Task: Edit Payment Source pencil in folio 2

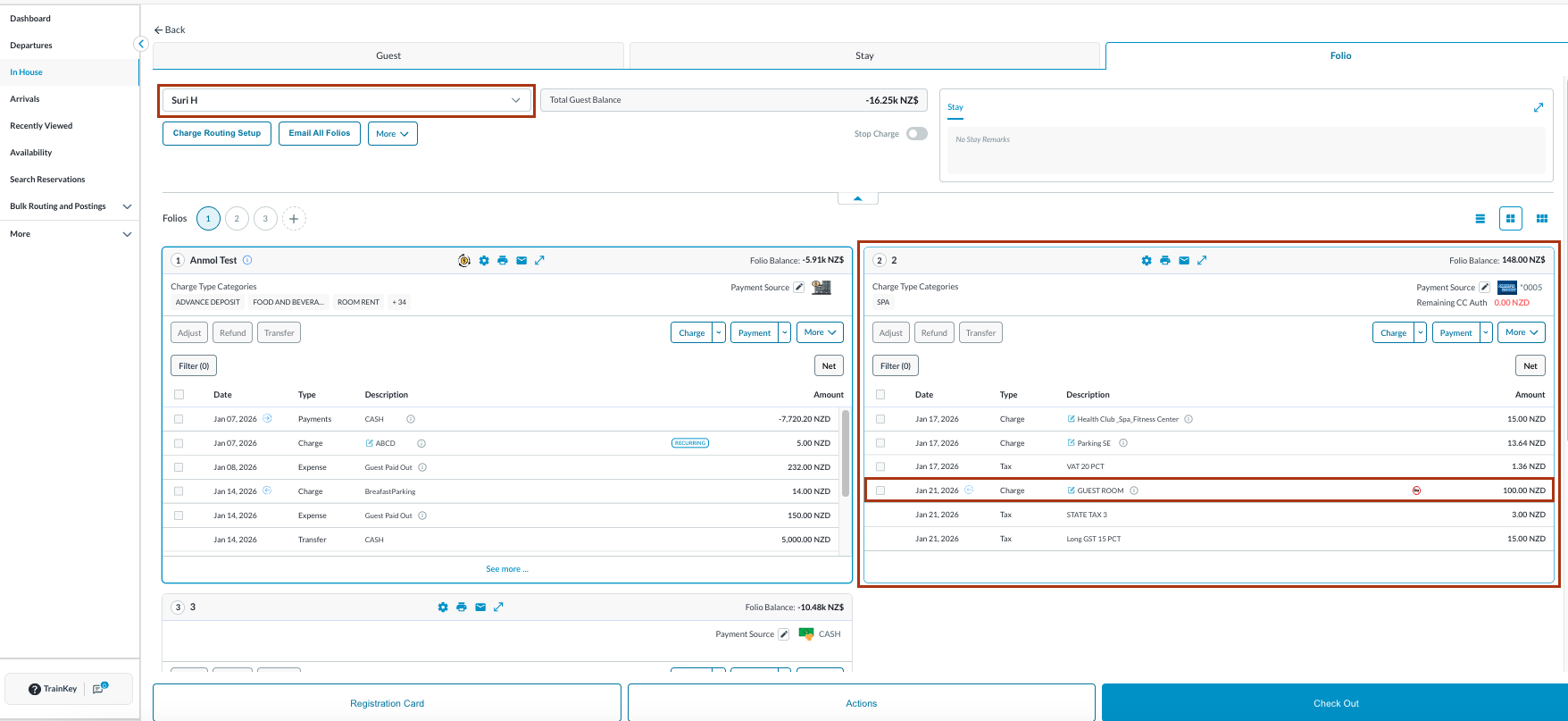Action: [1484, 288]
